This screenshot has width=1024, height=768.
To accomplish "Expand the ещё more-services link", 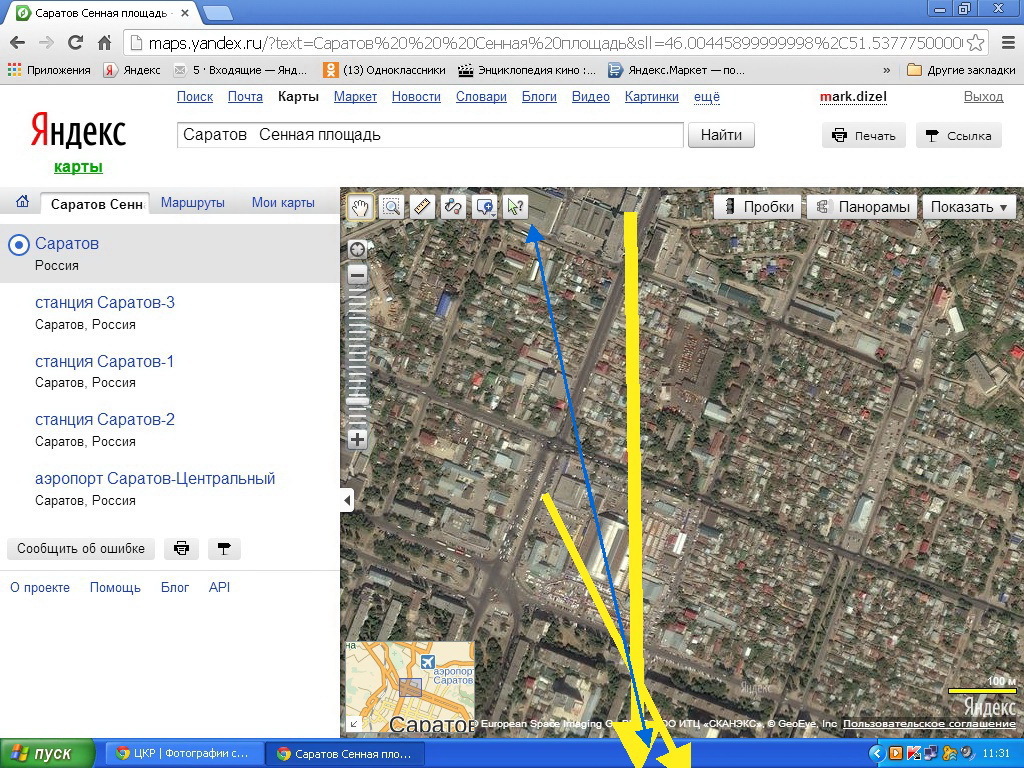I will 707,97.
